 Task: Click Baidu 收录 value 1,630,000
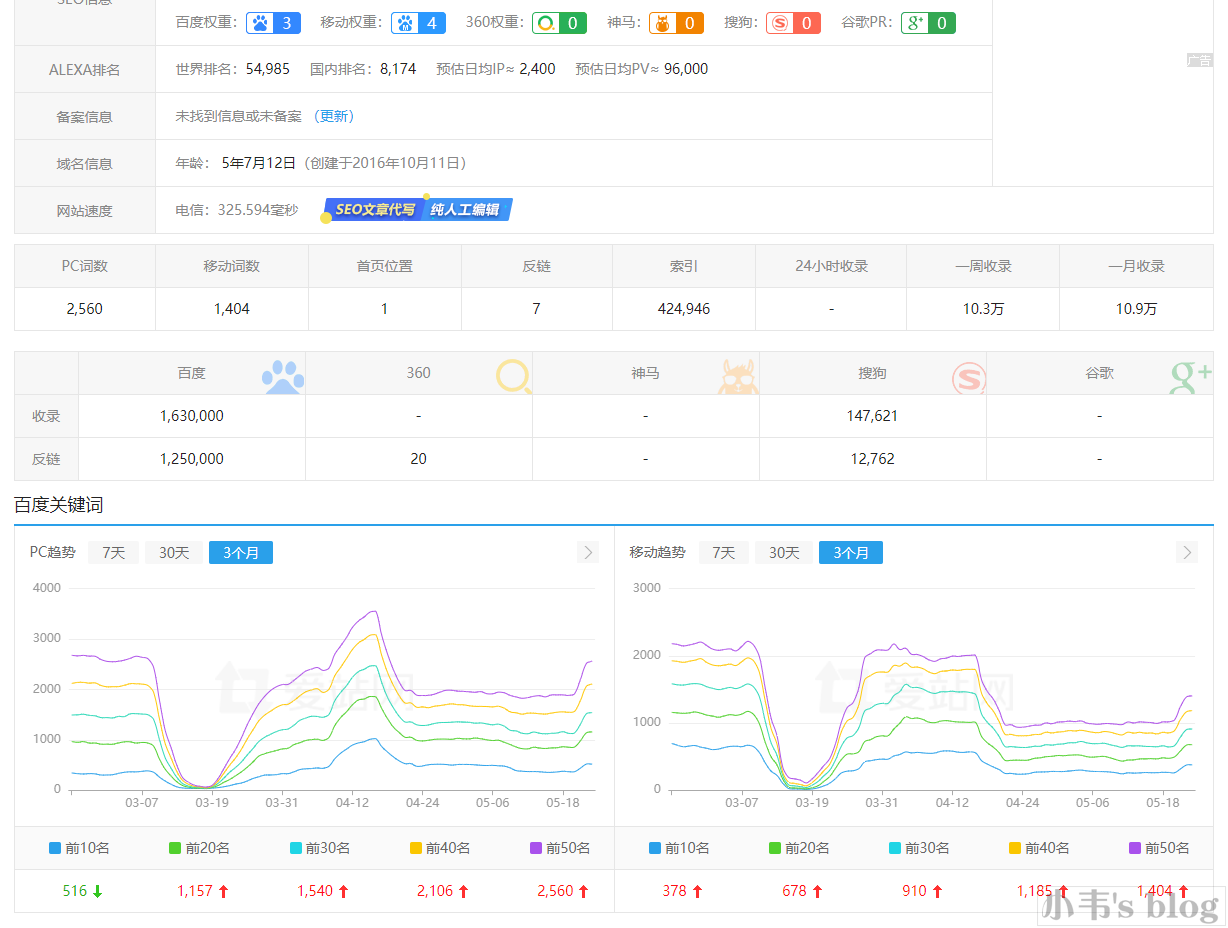(192, 416)
